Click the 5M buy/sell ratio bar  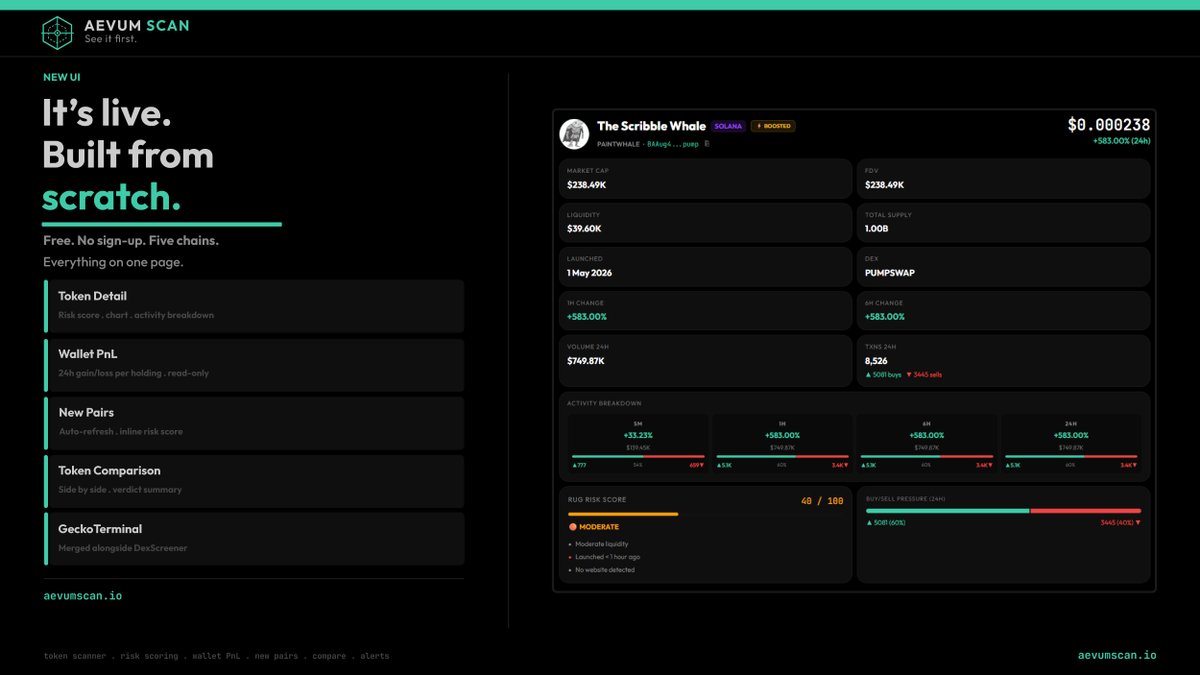pyautogui.click(x=638, y=456)
